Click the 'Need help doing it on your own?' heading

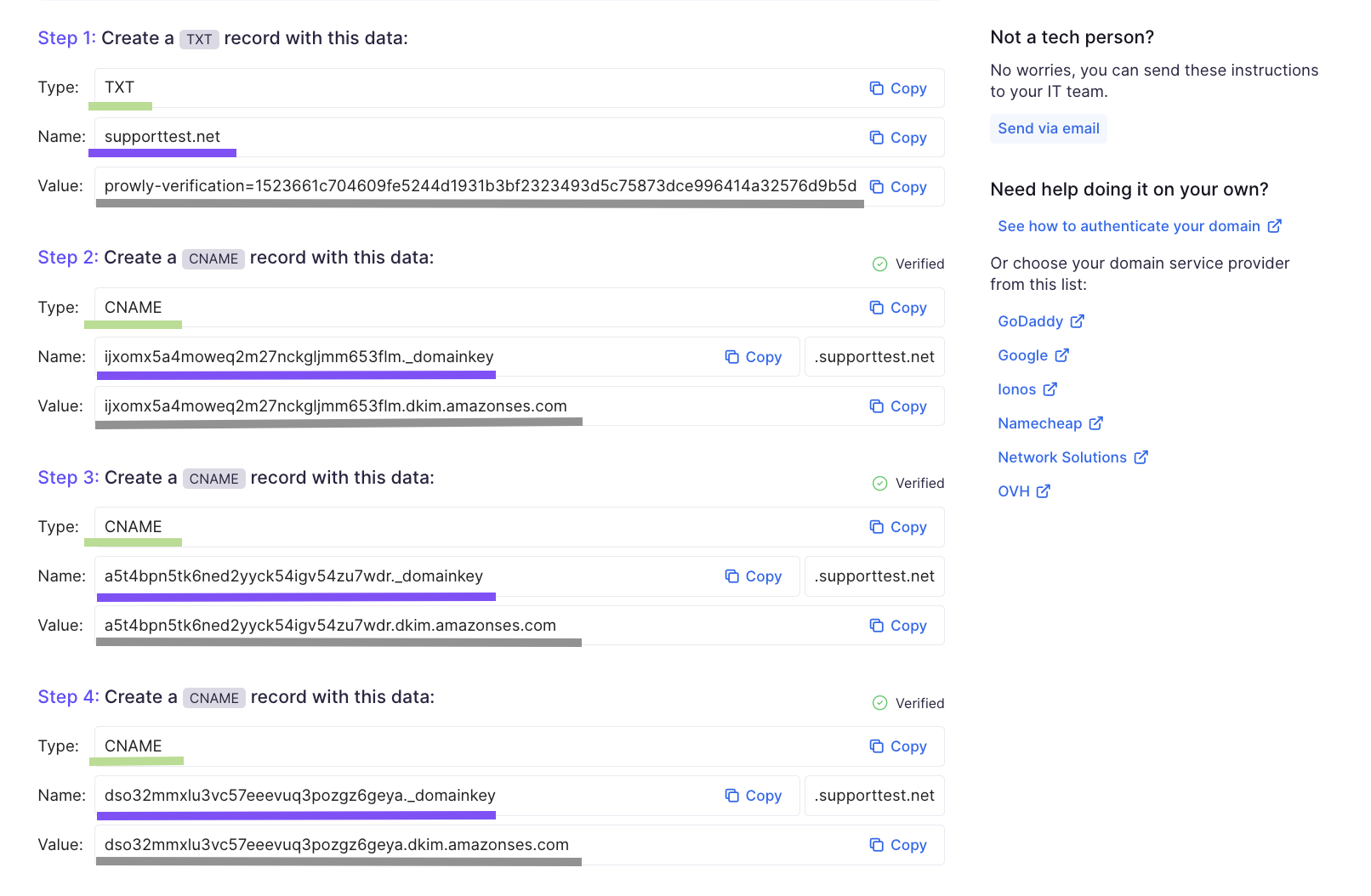(x=1129, y=190)
